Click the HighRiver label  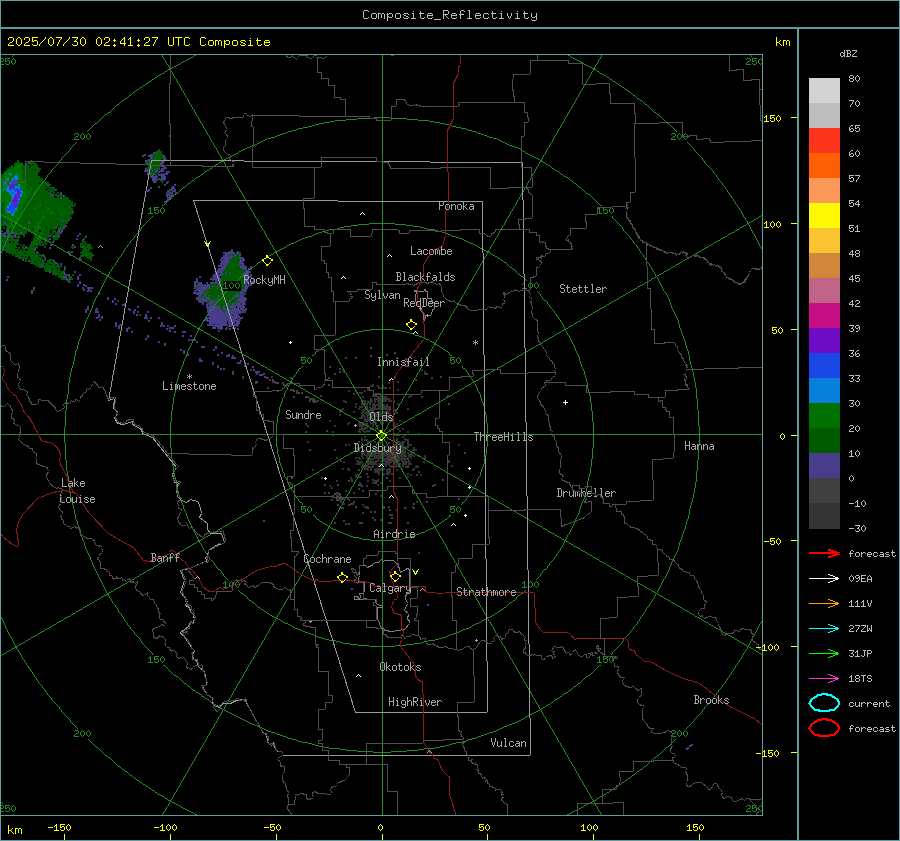pos(415,702)
